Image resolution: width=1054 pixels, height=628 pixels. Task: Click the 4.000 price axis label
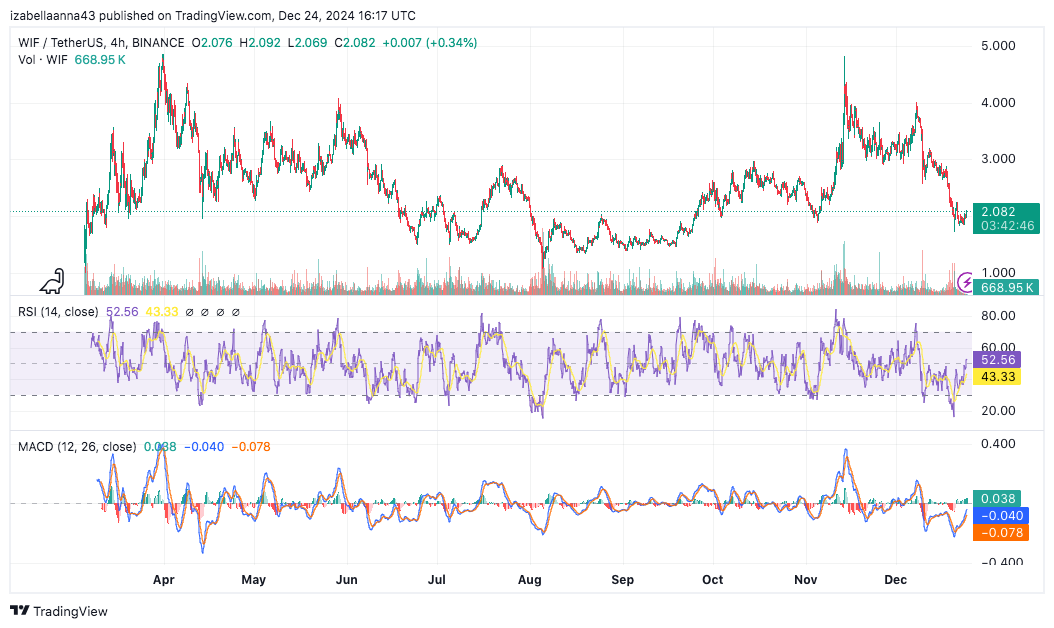(x=998, y=103)
